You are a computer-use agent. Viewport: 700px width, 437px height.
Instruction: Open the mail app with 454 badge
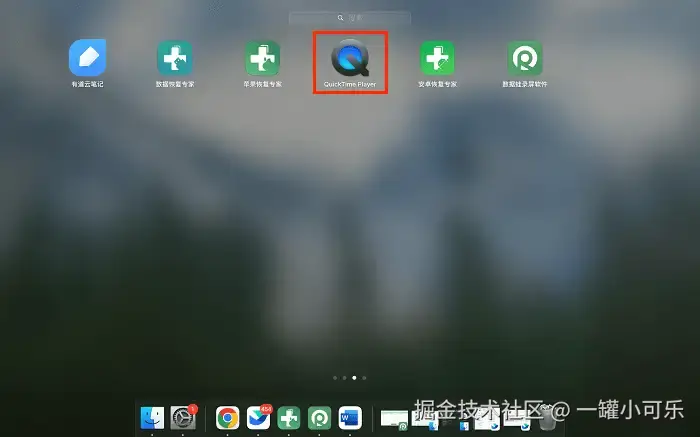(258, 418)
